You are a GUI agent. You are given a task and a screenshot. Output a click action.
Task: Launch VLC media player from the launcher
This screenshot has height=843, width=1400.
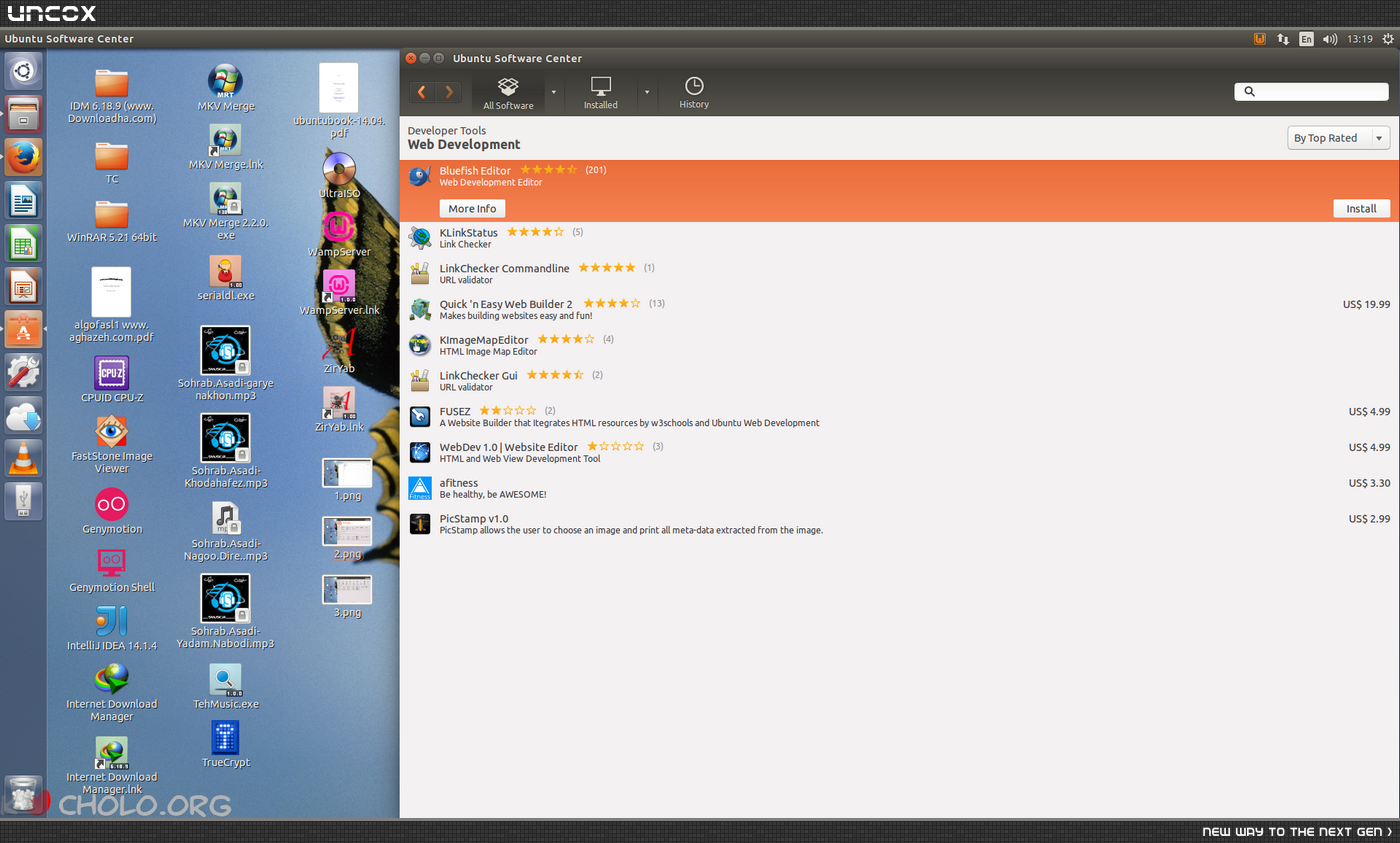pos(23,458)
